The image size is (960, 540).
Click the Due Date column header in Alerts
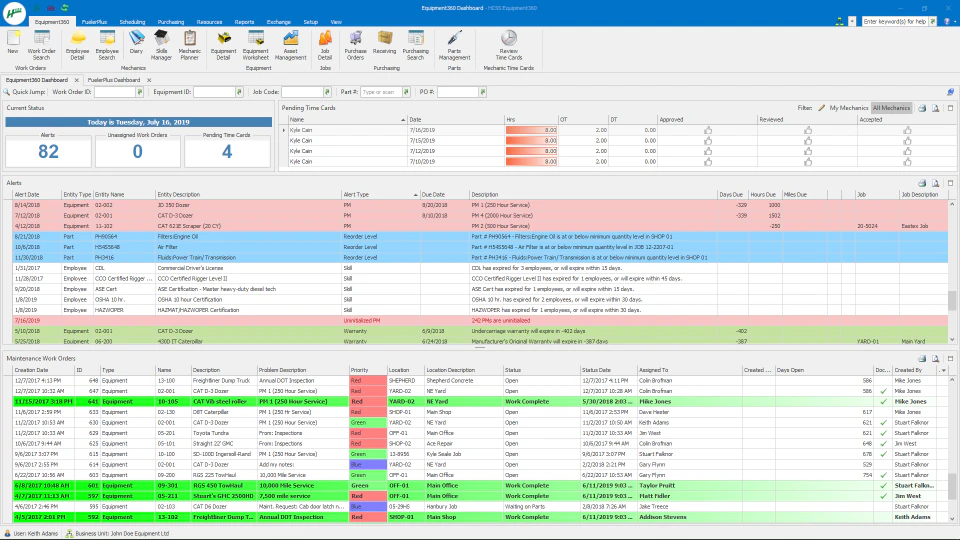[444, 195]
